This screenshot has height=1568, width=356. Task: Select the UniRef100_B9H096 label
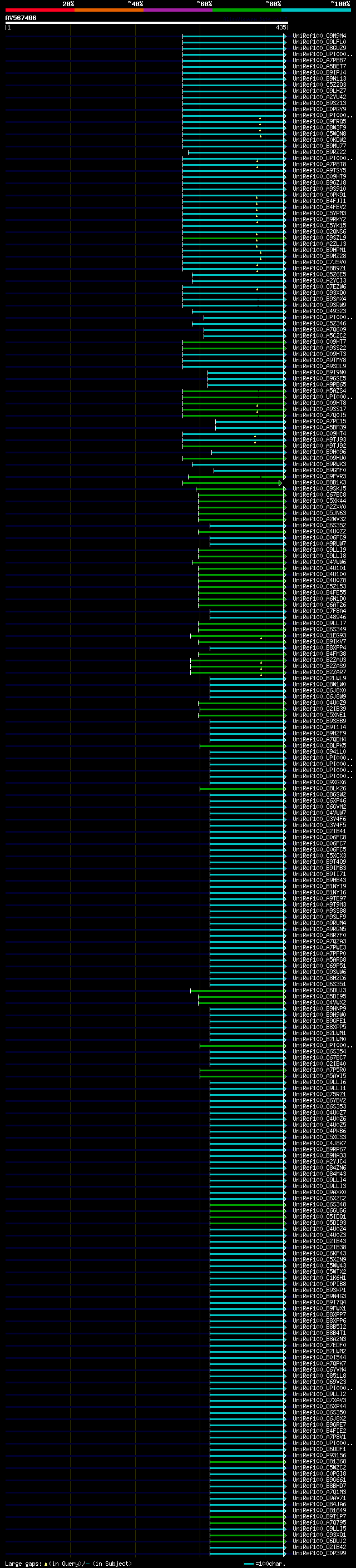[319, 452]
